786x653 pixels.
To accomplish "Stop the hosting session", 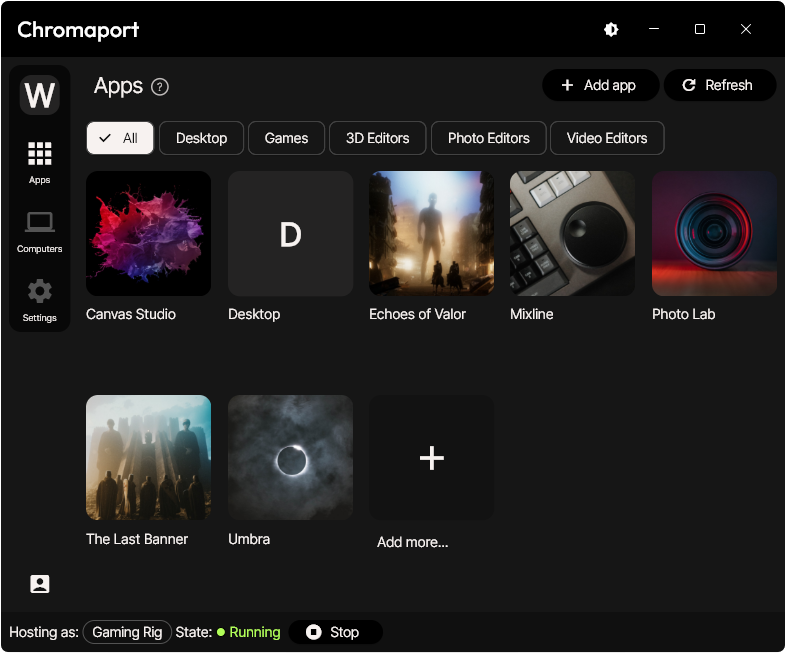I will pos(335,632).
